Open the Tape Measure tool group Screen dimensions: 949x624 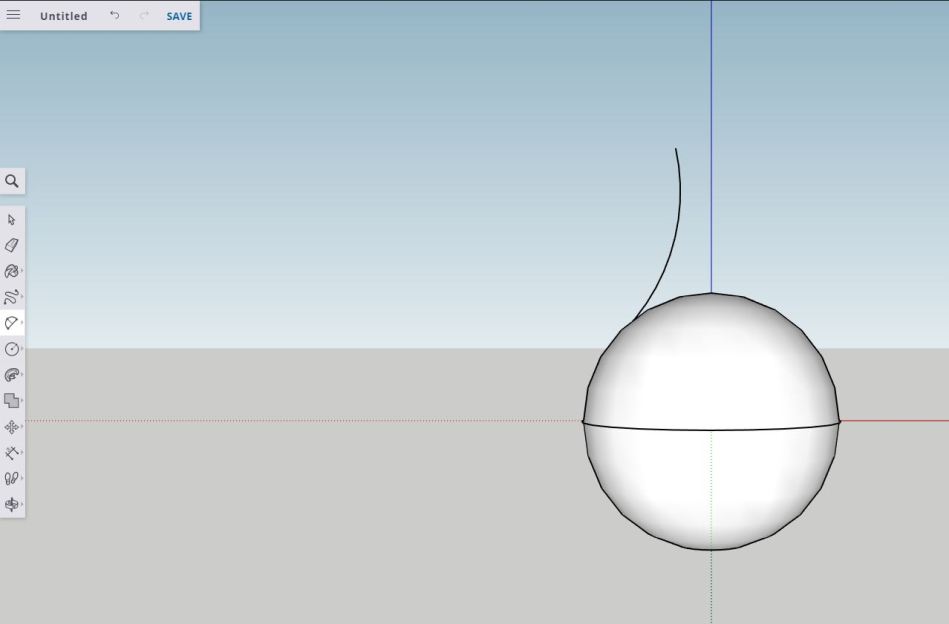point(12,453)
